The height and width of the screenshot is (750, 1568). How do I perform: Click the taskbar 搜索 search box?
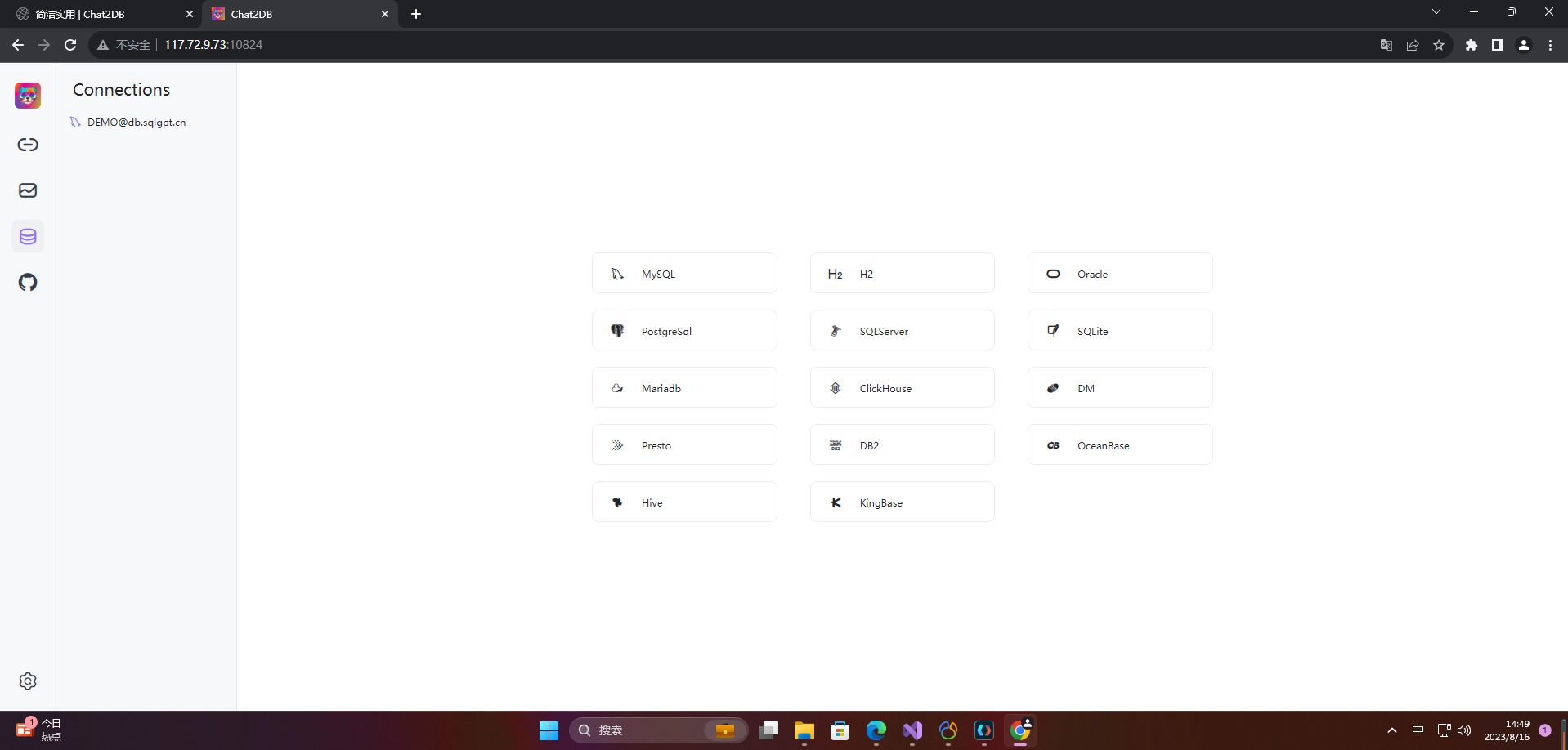pyautogui.click(x=658, y=730)
